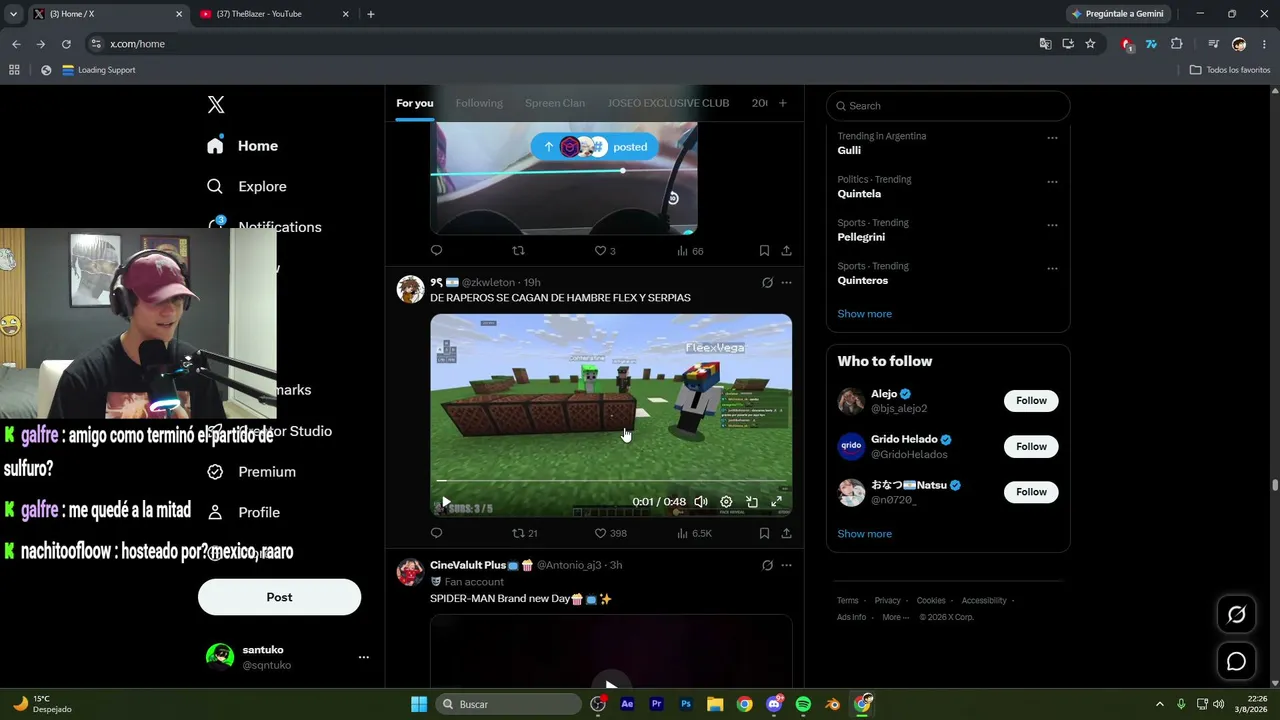Open Grok actions on CineValult Plus post

click(767, 565)
